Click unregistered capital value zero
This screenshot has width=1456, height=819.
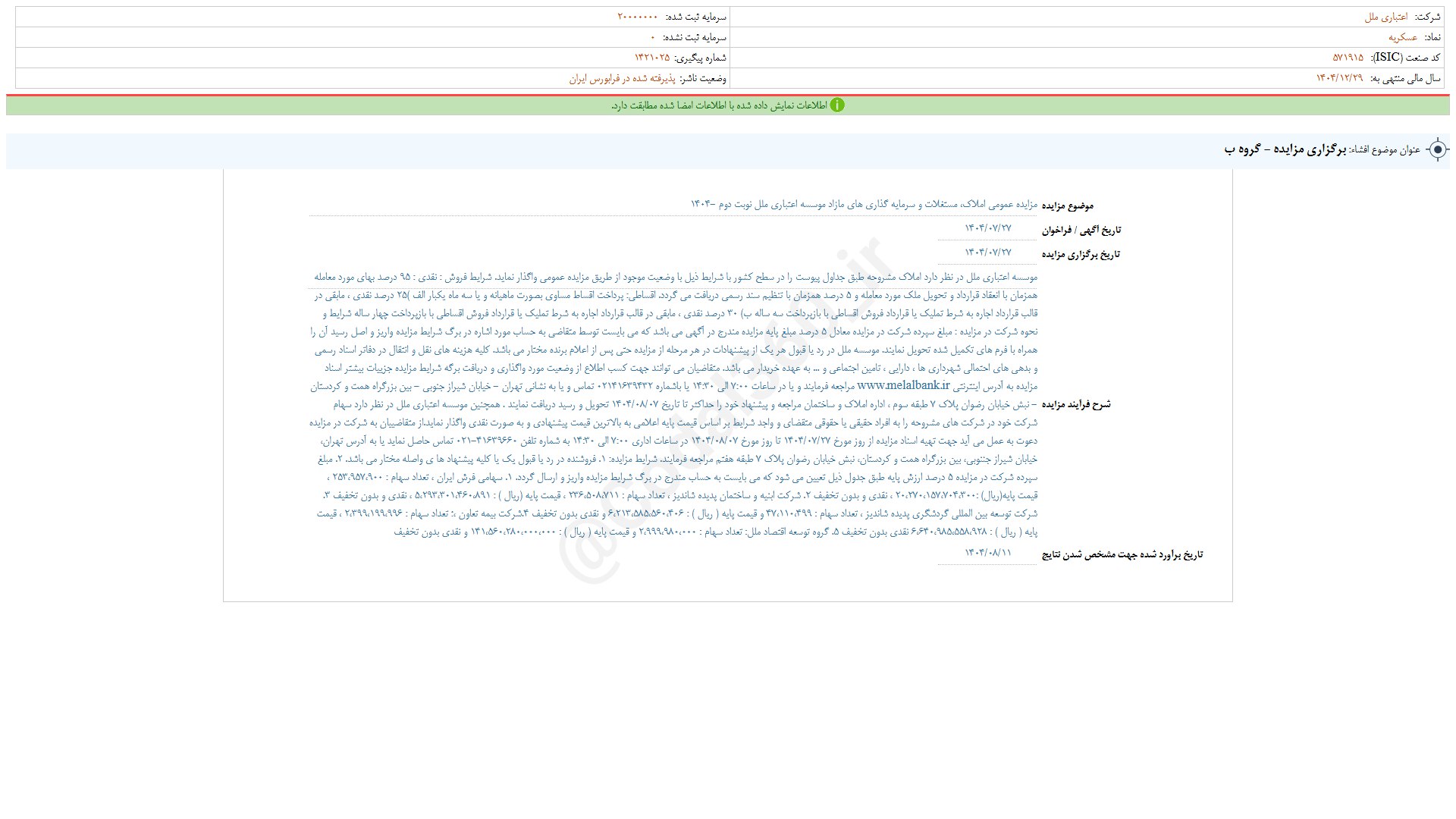[x=652, y=37]
